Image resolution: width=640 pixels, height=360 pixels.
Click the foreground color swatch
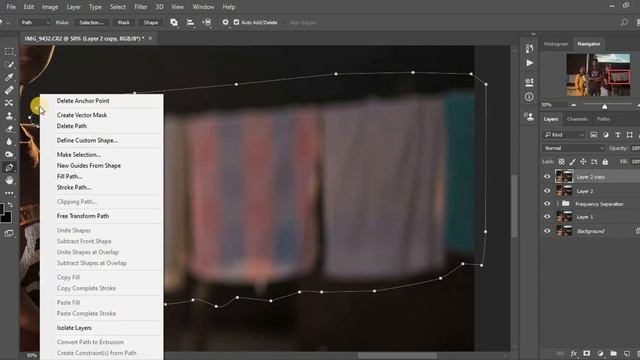pos(2,209)
